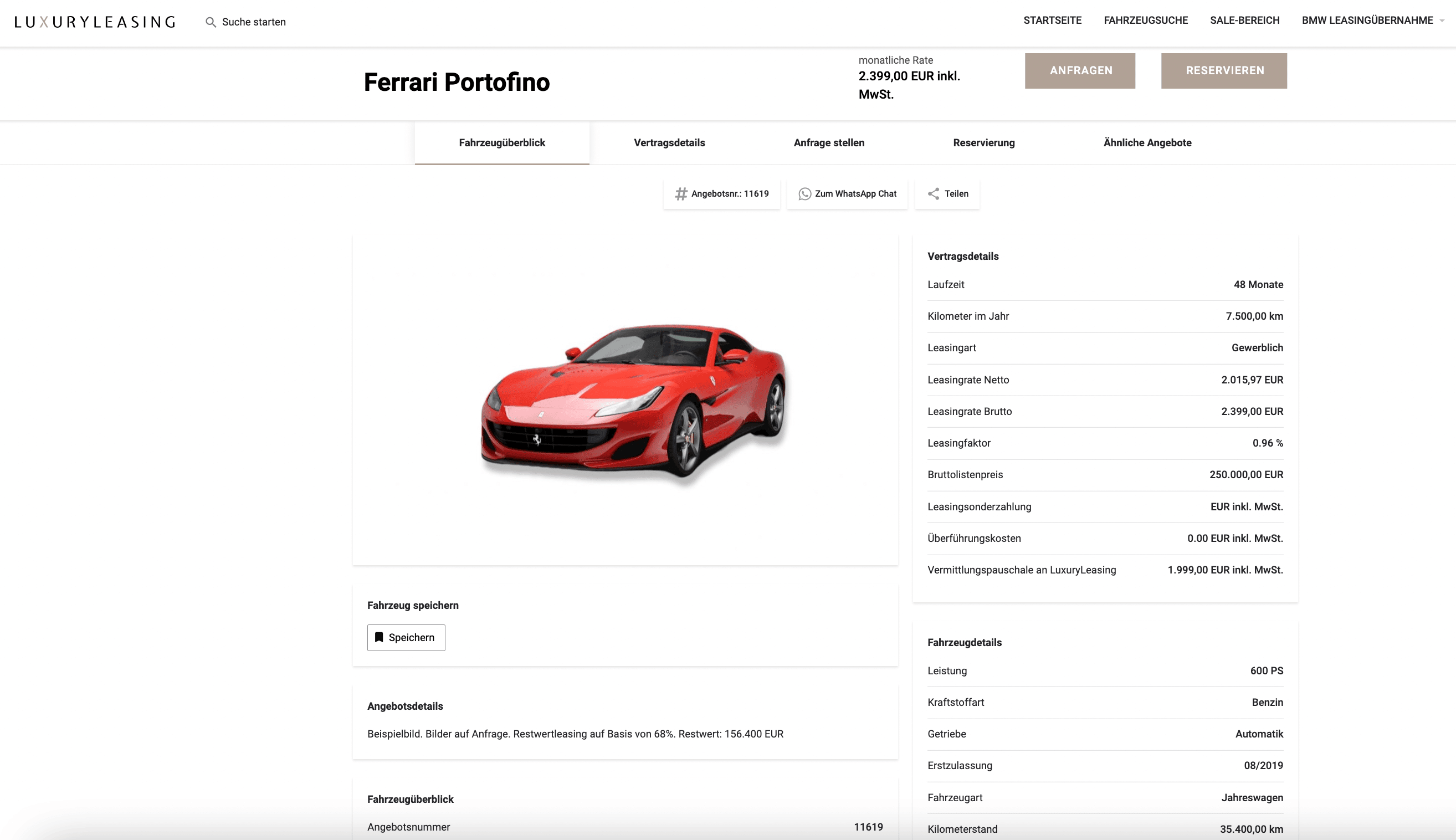Show the Ähnliche Angebote tab

point(1147,143)
